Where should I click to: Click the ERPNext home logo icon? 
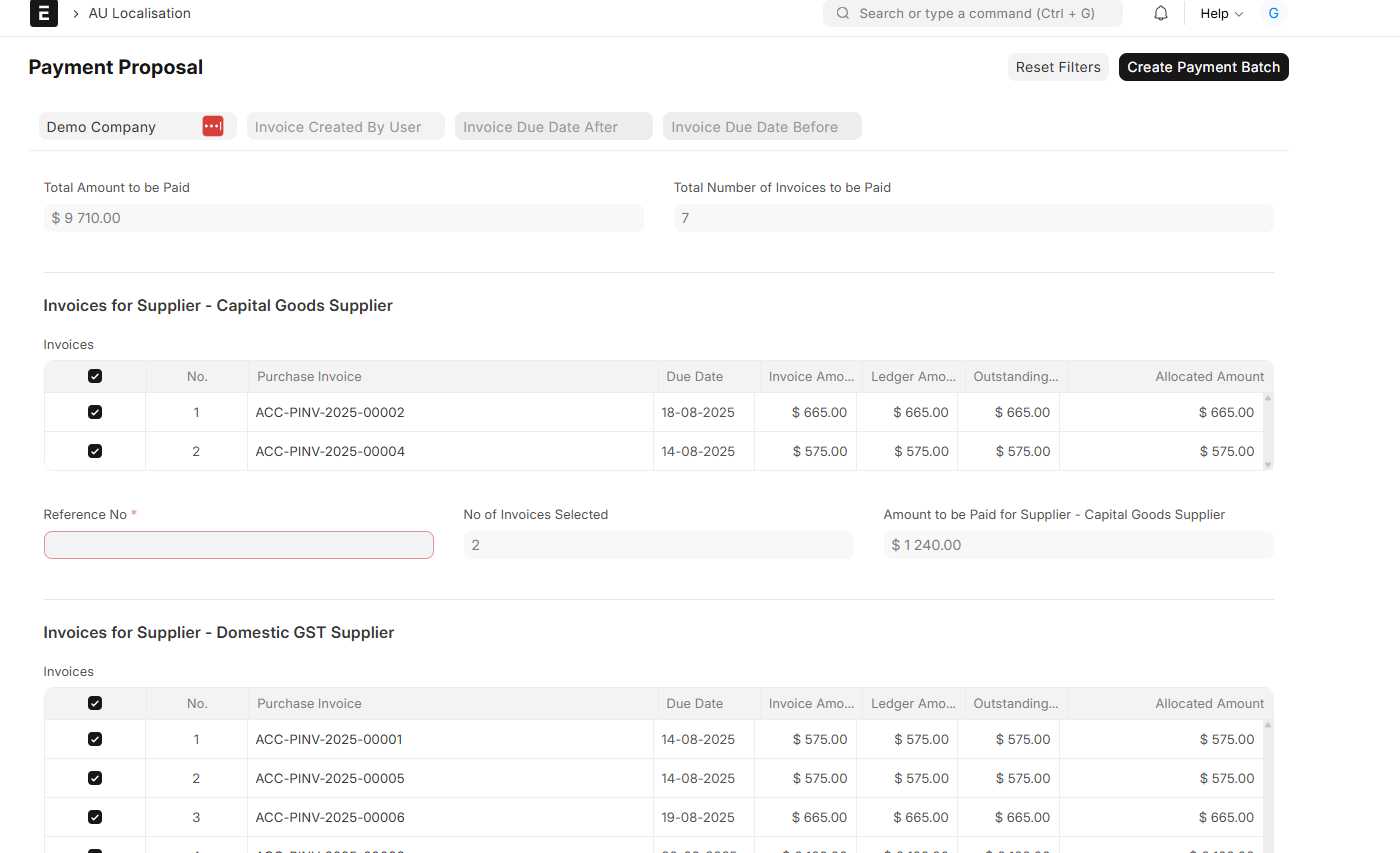point(44,14)
